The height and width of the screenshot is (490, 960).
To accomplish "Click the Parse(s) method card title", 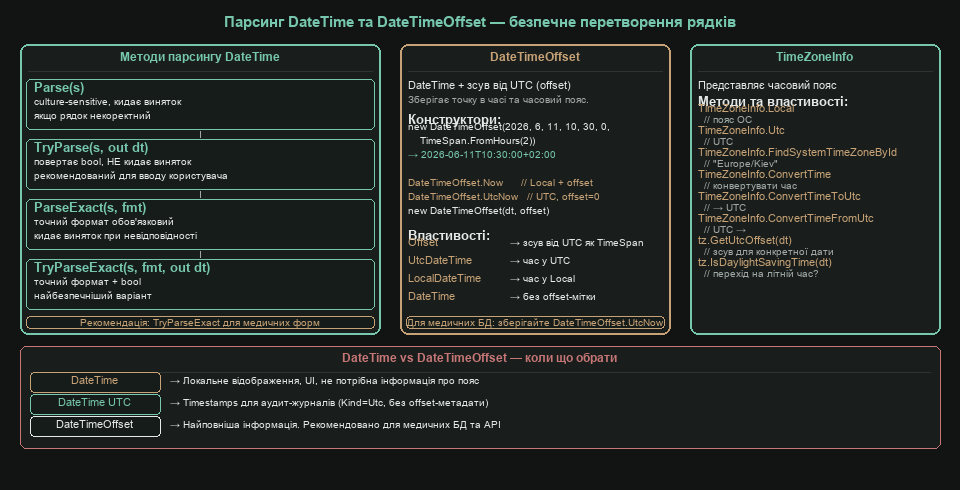I will tap(59, 88).
